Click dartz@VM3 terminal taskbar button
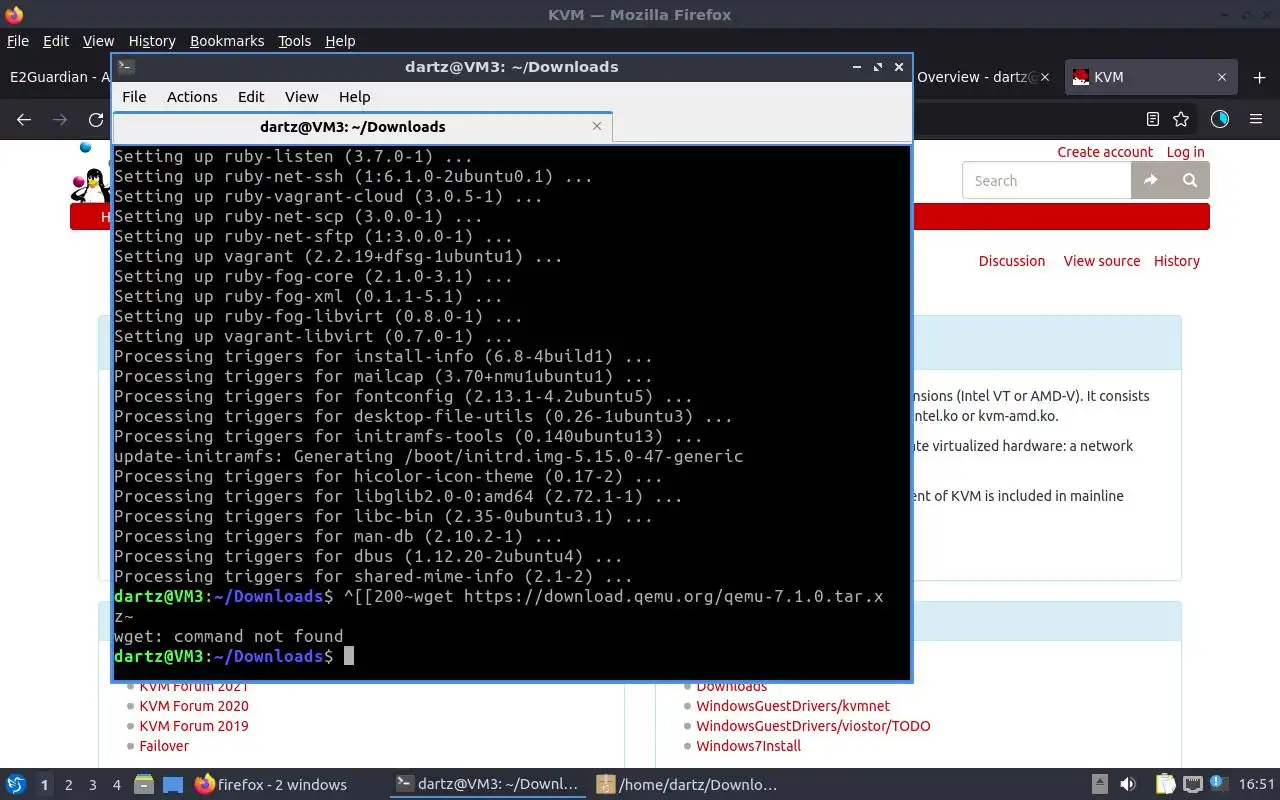Screen dimensions: 1280x800 click(x=488, y=784)
